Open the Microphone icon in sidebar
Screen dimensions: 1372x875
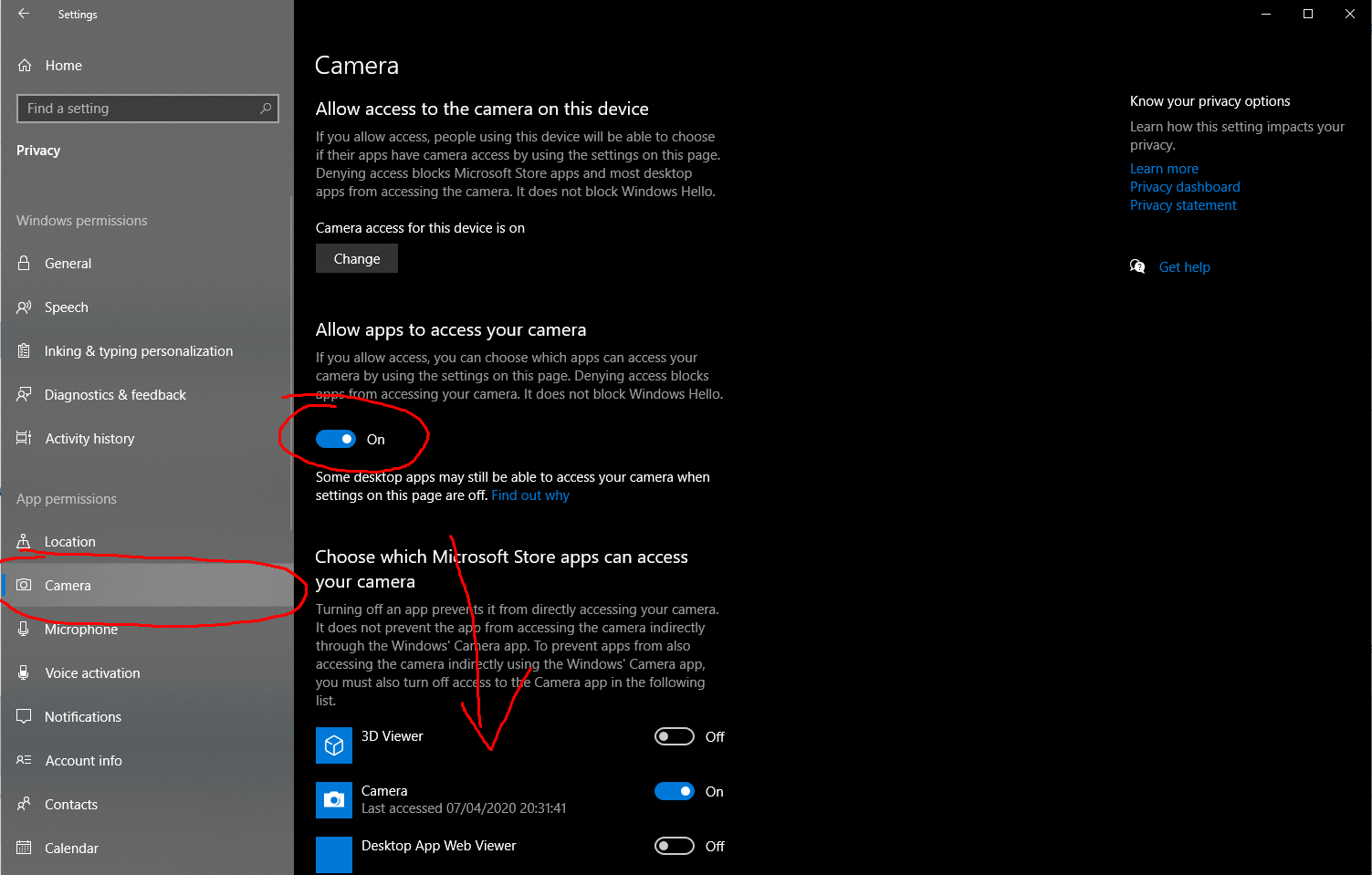(25, 629)
